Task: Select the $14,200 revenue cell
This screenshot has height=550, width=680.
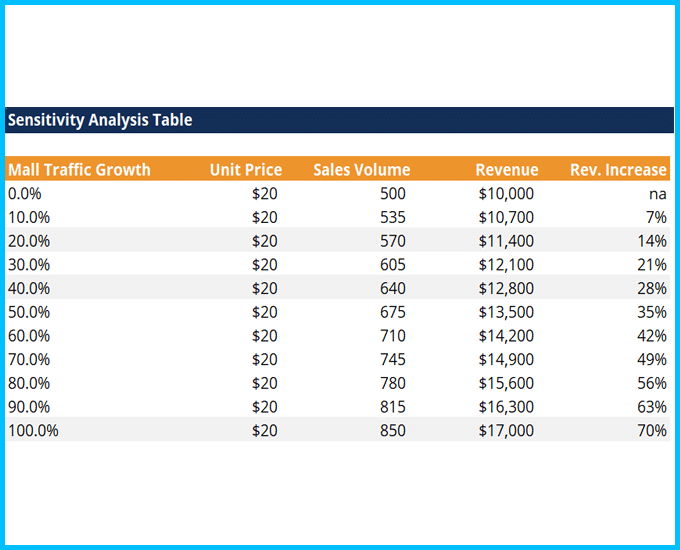Action: 506,336
